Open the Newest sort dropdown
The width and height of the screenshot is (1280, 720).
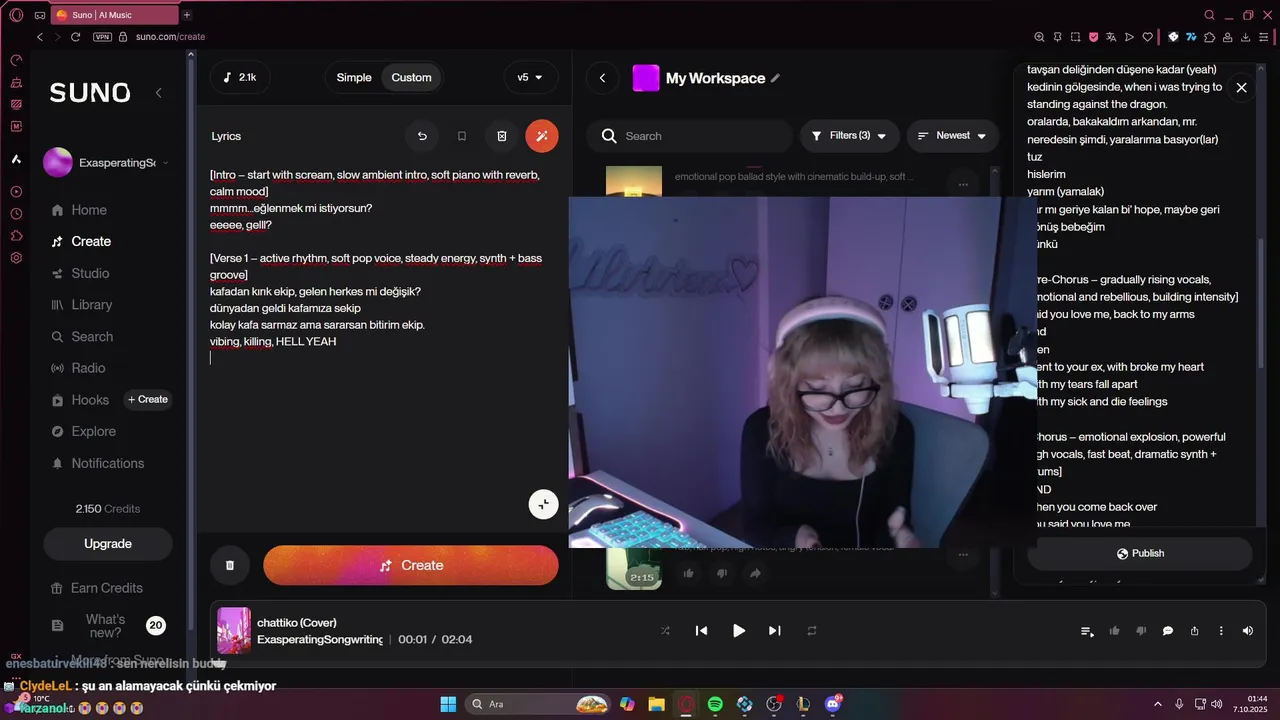click(953, 136)
